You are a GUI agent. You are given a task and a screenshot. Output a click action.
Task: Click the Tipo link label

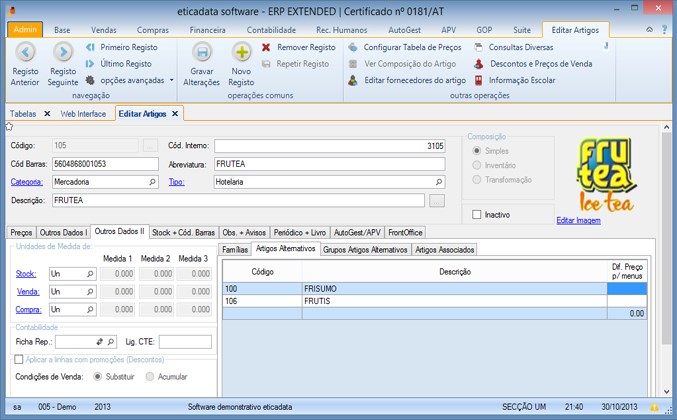176,182
